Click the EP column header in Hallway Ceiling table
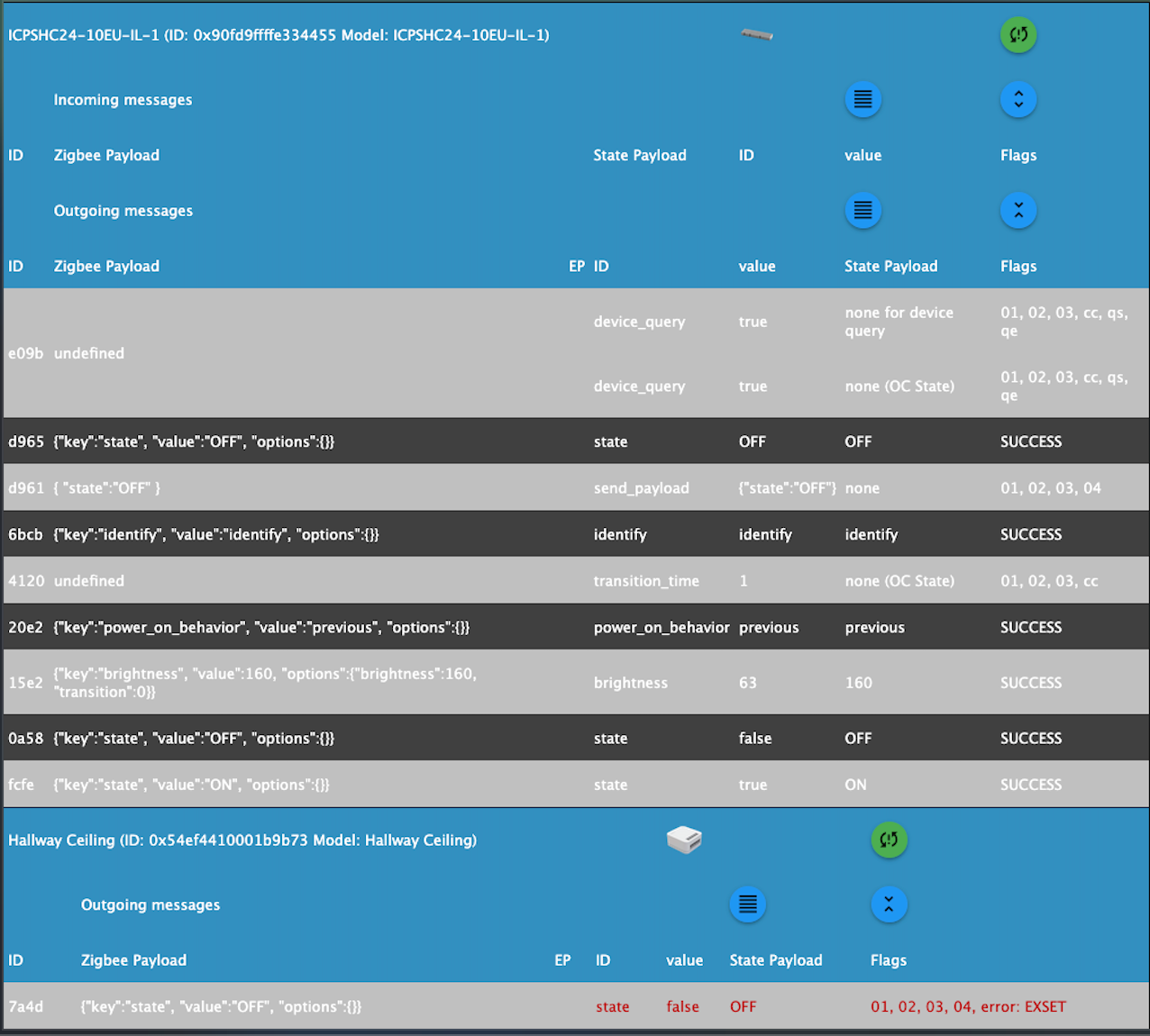 point(562,960)
